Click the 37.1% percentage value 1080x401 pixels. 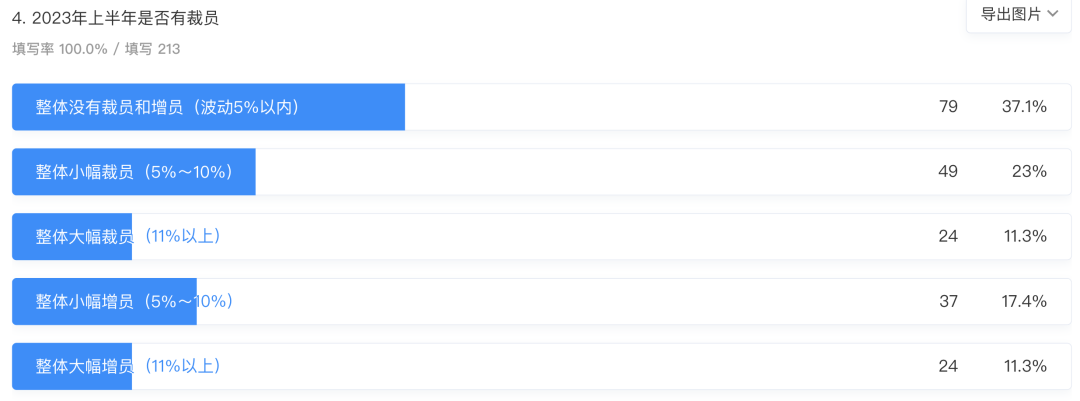tap(1024, 107)
